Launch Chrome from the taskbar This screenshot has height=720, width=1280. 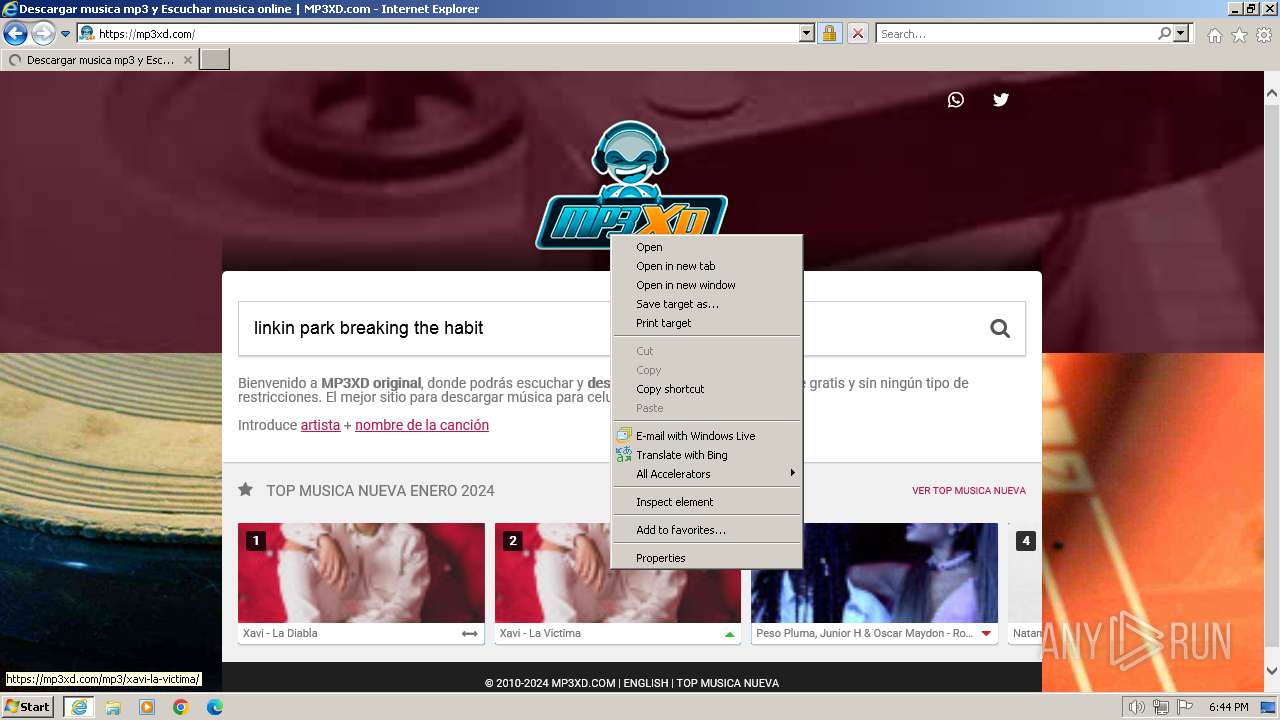(181, 707)
